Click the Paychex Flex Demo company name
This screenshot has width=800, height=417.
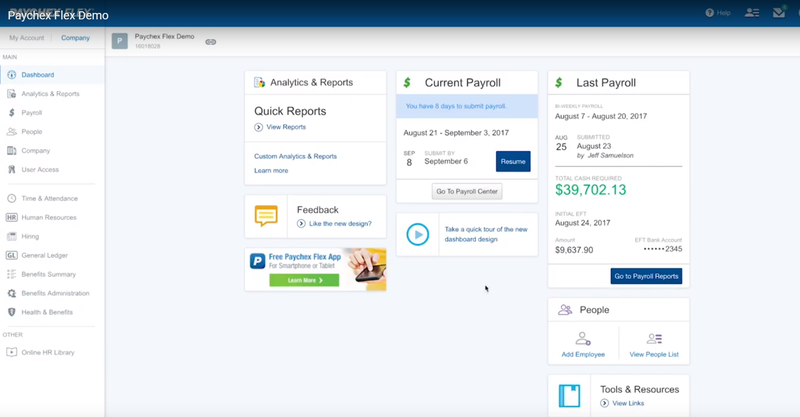pyautogui.click(x=164, y=37)
